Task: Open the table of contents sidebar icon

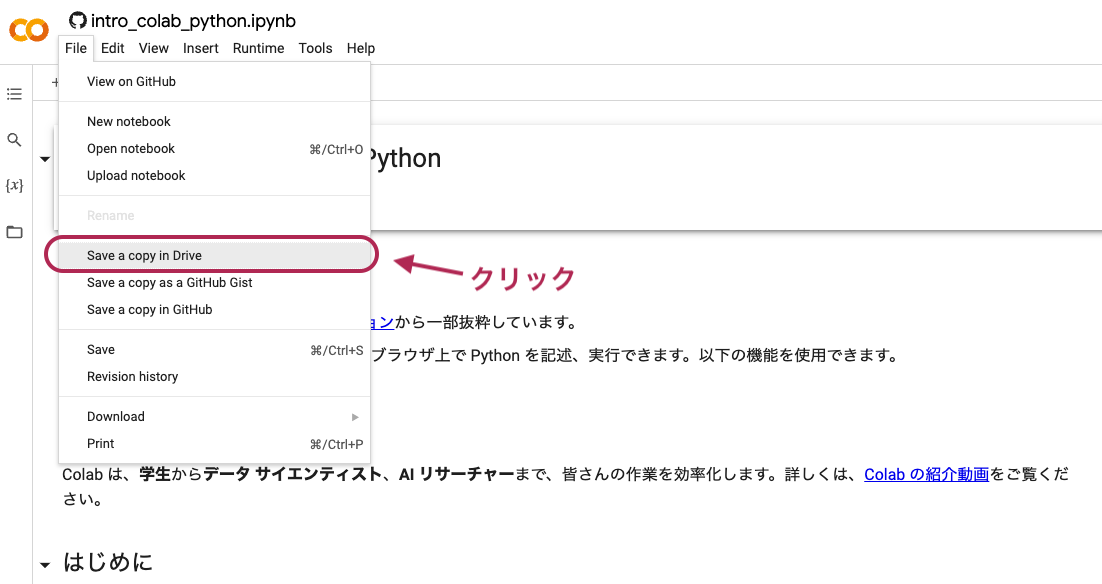Action: [14, 94]
